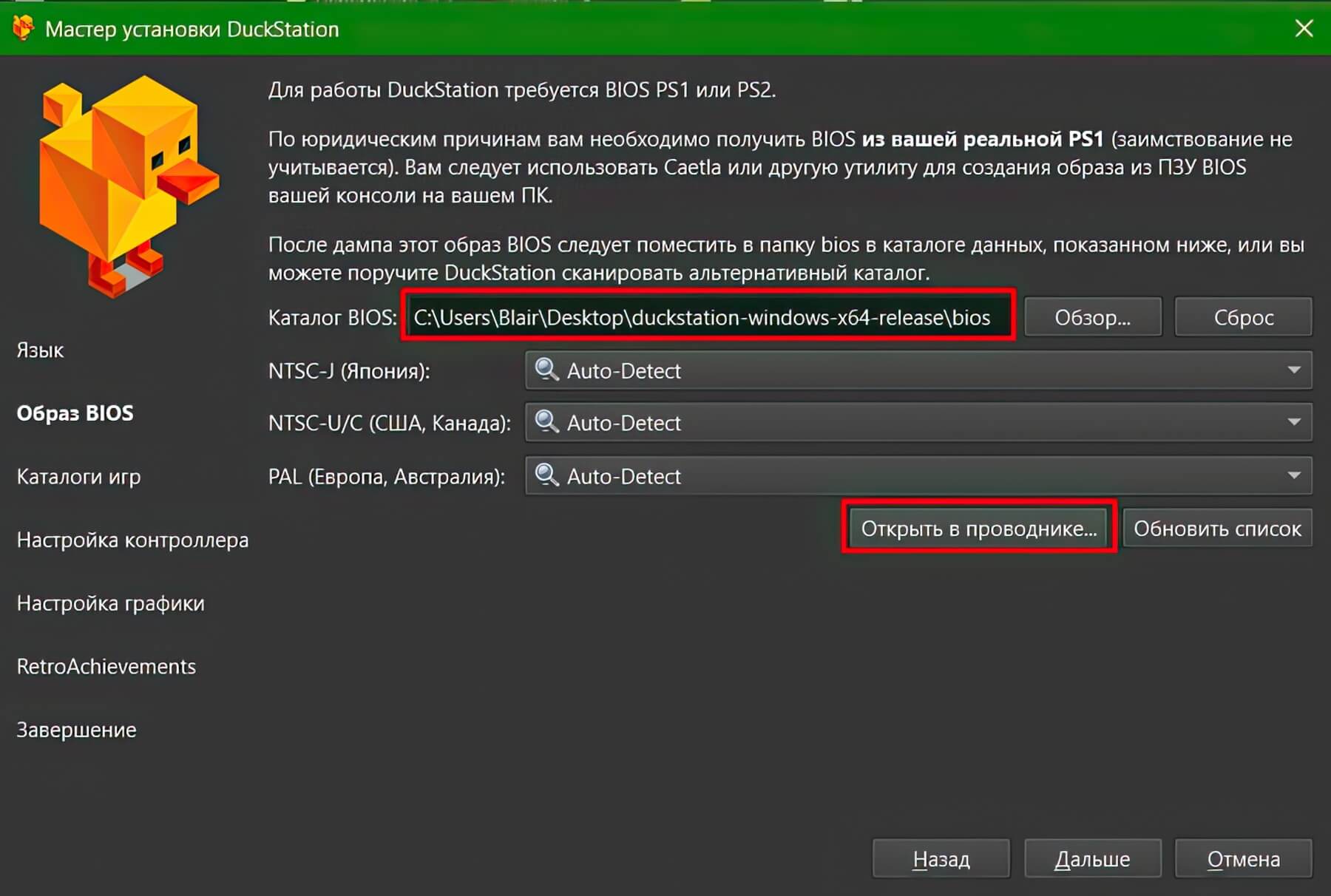This screenshot has width=1331, height=896.
Task: Click the line 'Для работы DuckStation требуется BIOS'
Action: coord(522,89)
